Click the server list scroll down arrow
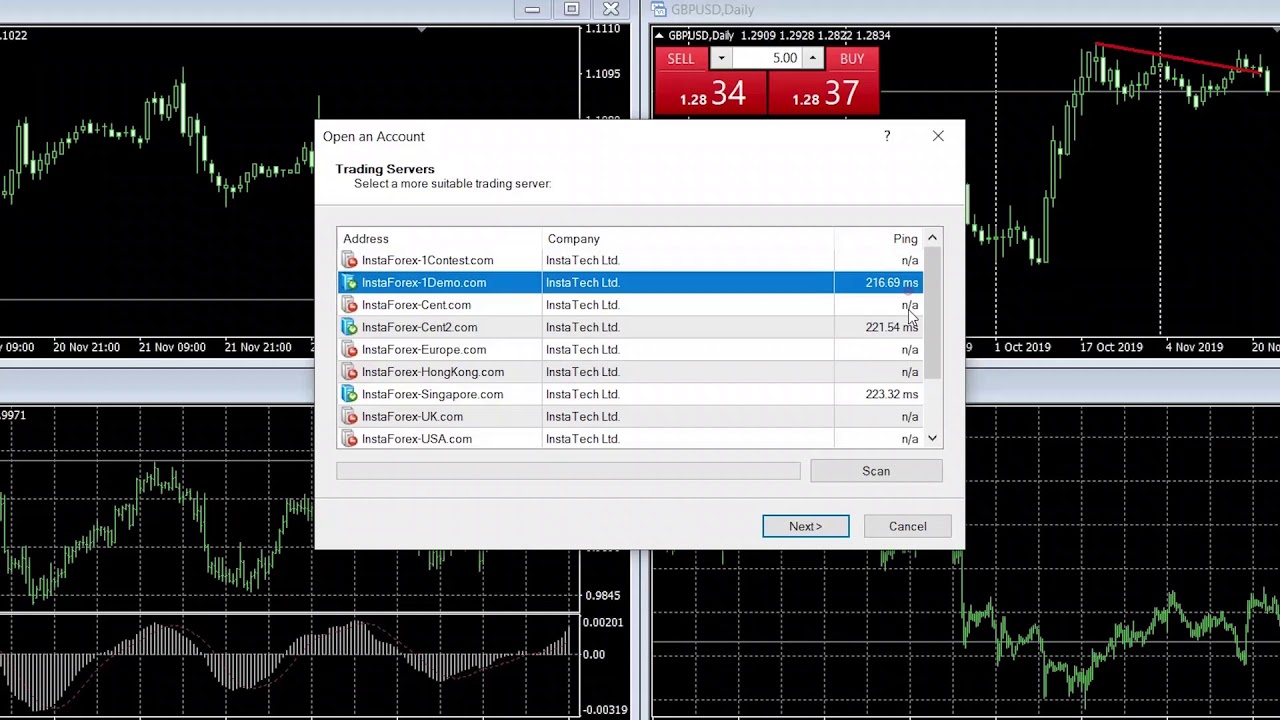 [x=932, y=439]
